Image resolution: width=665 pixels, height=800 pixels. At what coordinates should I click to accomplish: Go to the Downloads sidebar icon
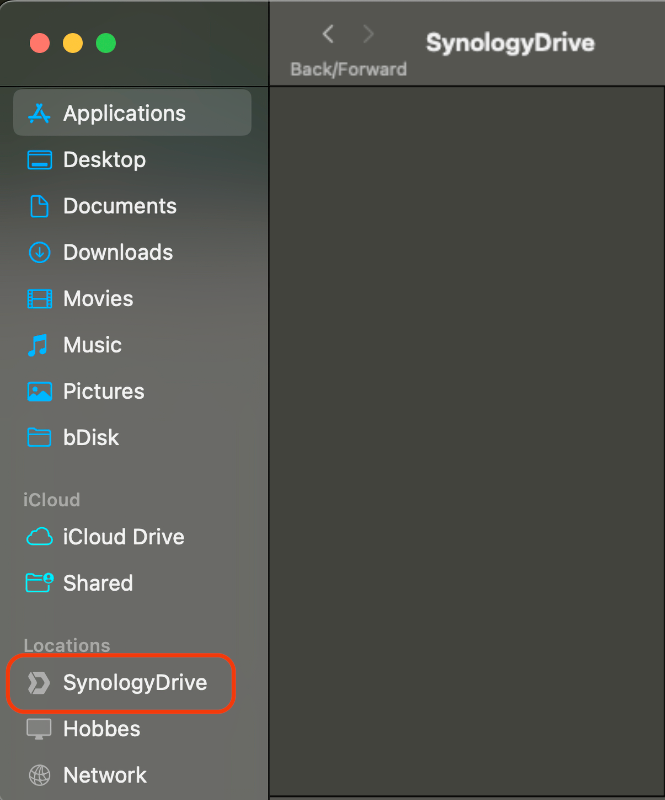[x=39, y=253]
